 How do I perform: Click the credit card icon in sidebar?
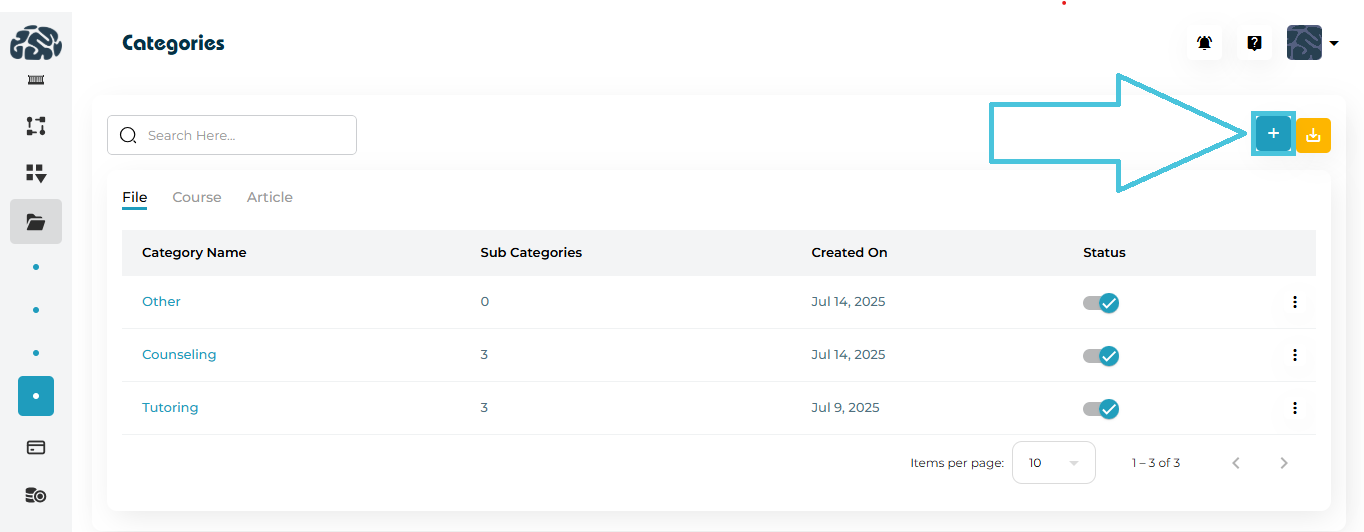click(36, 447)
